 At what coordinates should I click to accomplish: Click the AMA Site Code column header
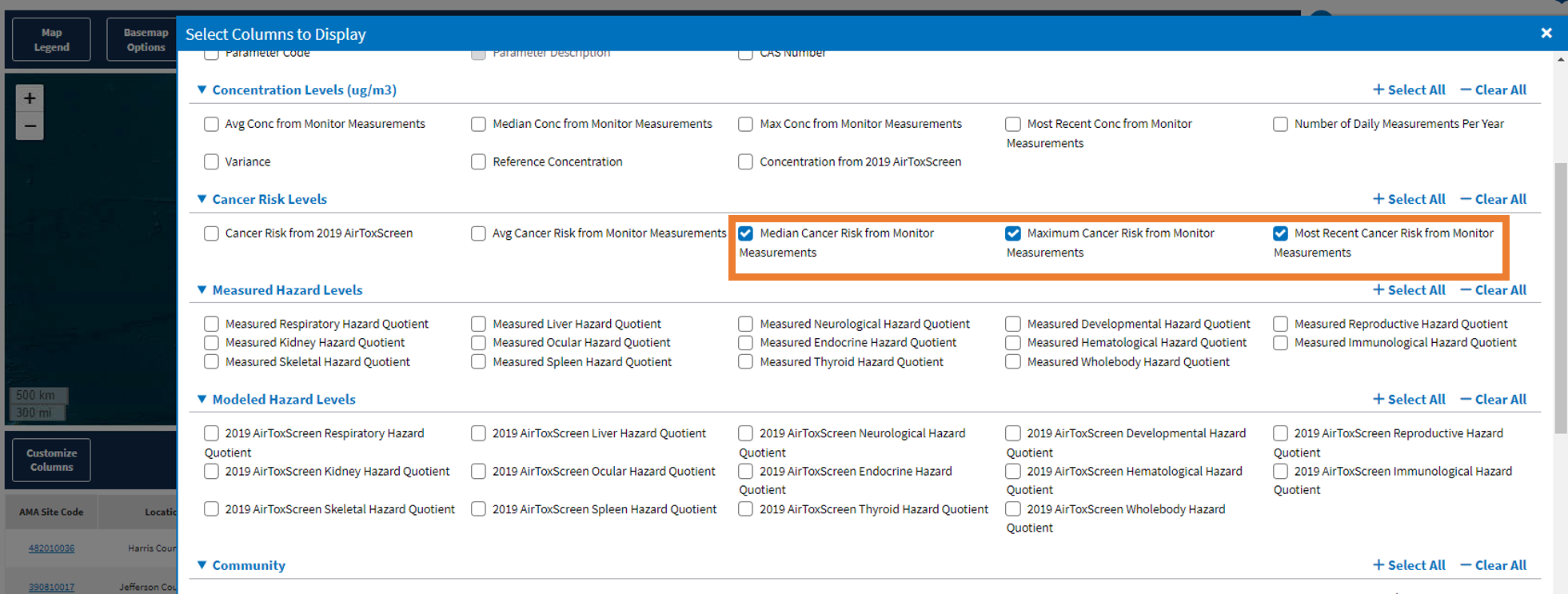tap(51, 512)
